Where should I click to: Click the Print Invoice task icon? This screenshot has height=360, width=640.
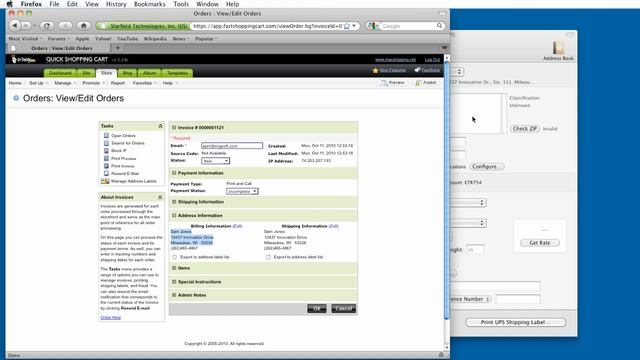(106, 166)
